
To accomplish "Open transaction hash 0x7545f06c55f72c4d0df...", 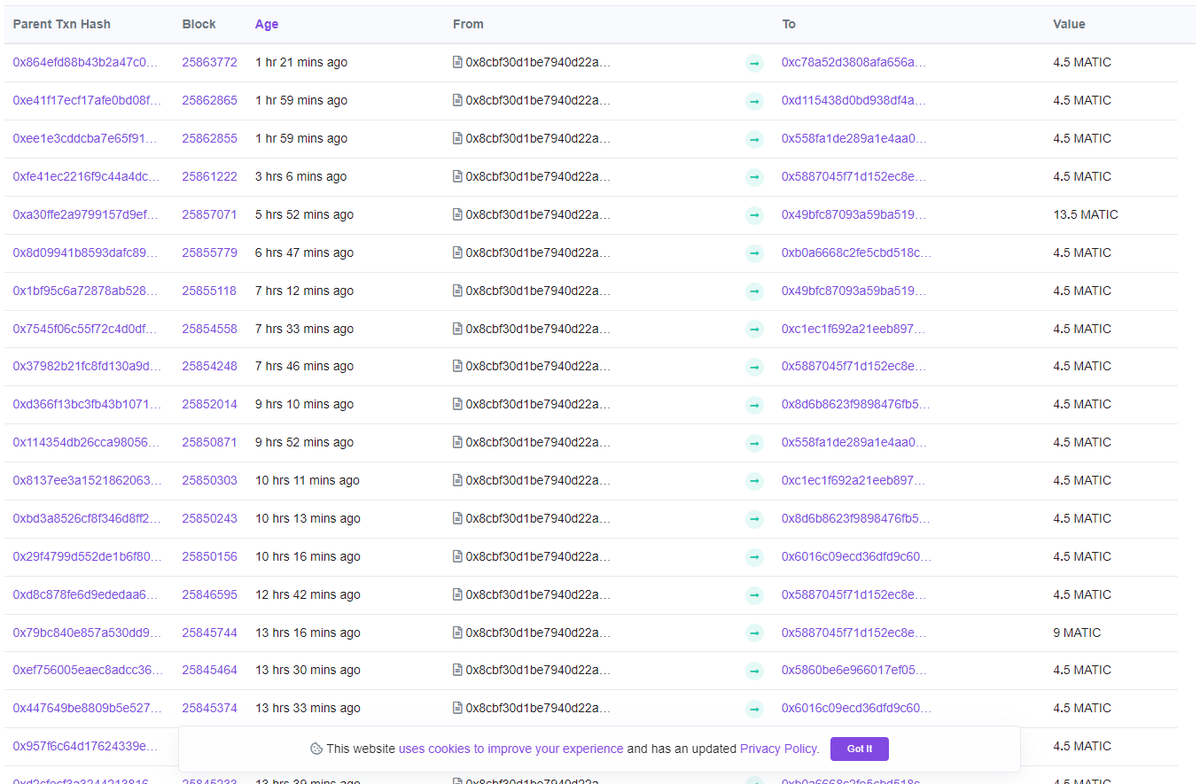I will (85, 328).
